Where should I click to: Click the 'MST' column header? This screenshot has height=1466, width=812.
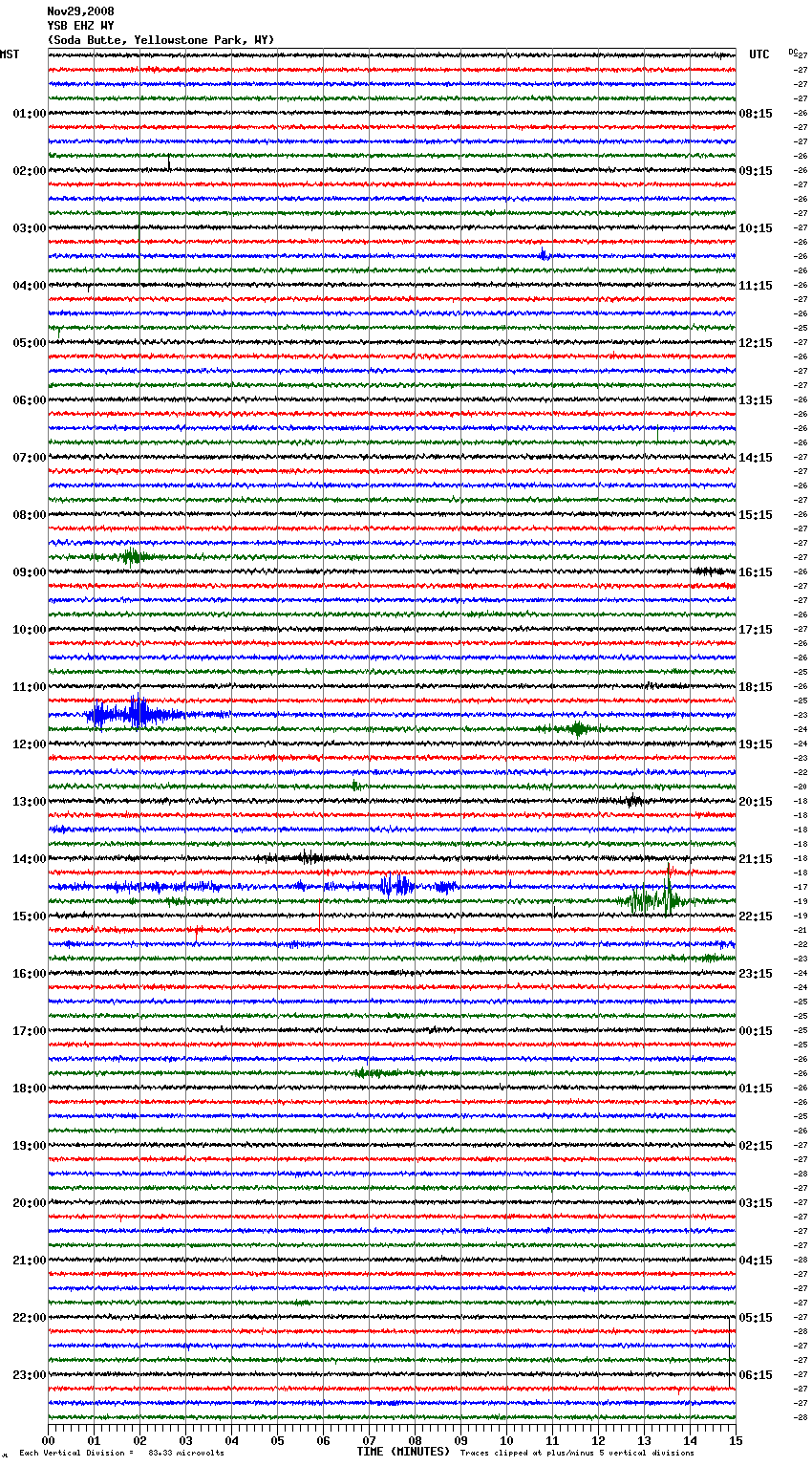(x=10, y=54)
